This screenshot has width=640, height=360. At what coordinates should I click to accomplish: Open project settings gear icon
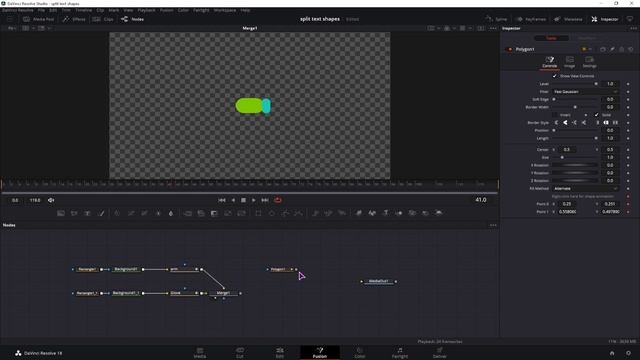629,353
